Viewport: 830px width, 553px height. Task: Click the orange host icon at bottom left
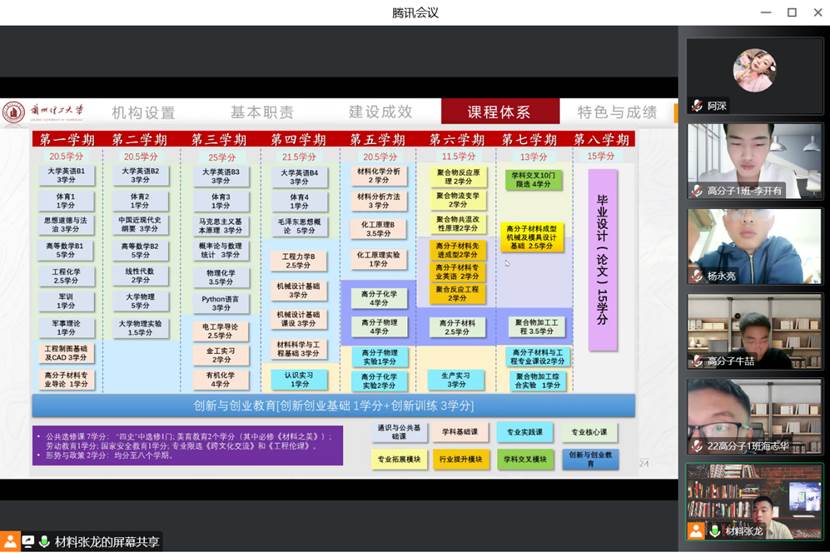(x=10, y=541)
